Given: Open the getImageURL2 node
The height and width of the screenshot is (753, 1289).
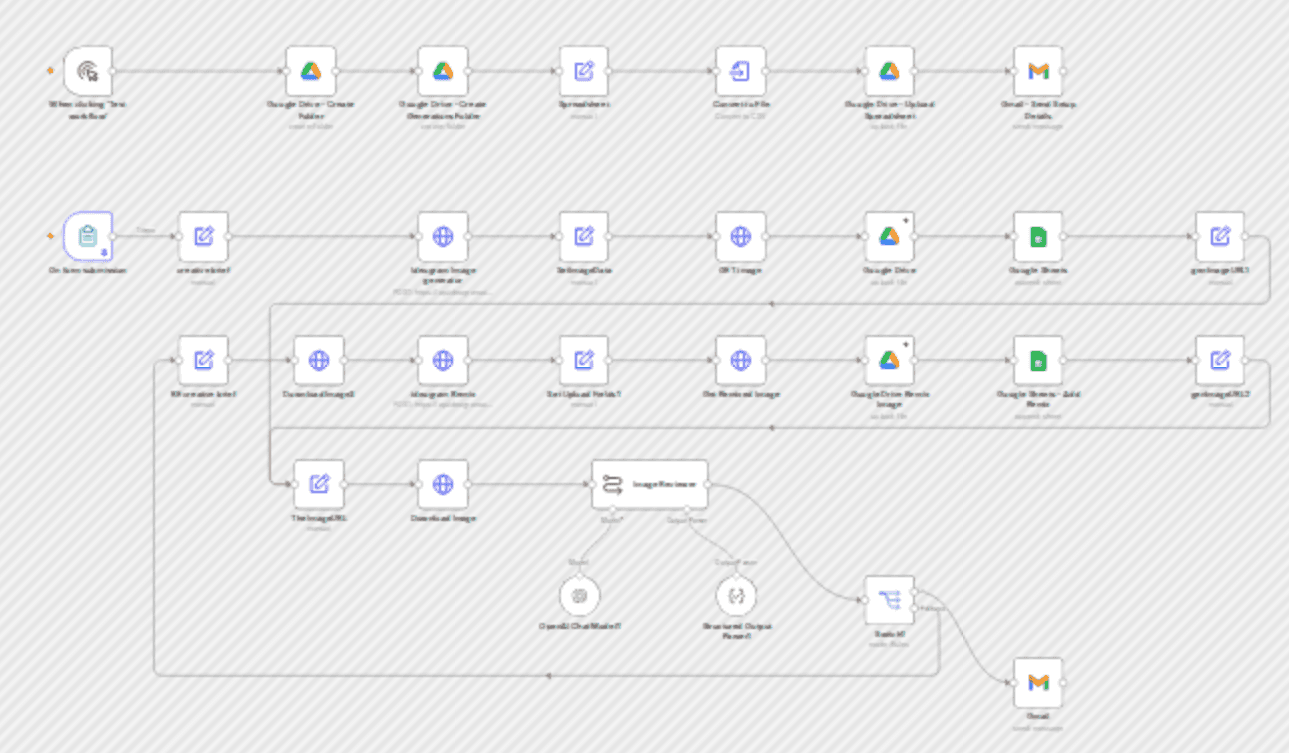Looking at the screenshot, I should 1220,360.
